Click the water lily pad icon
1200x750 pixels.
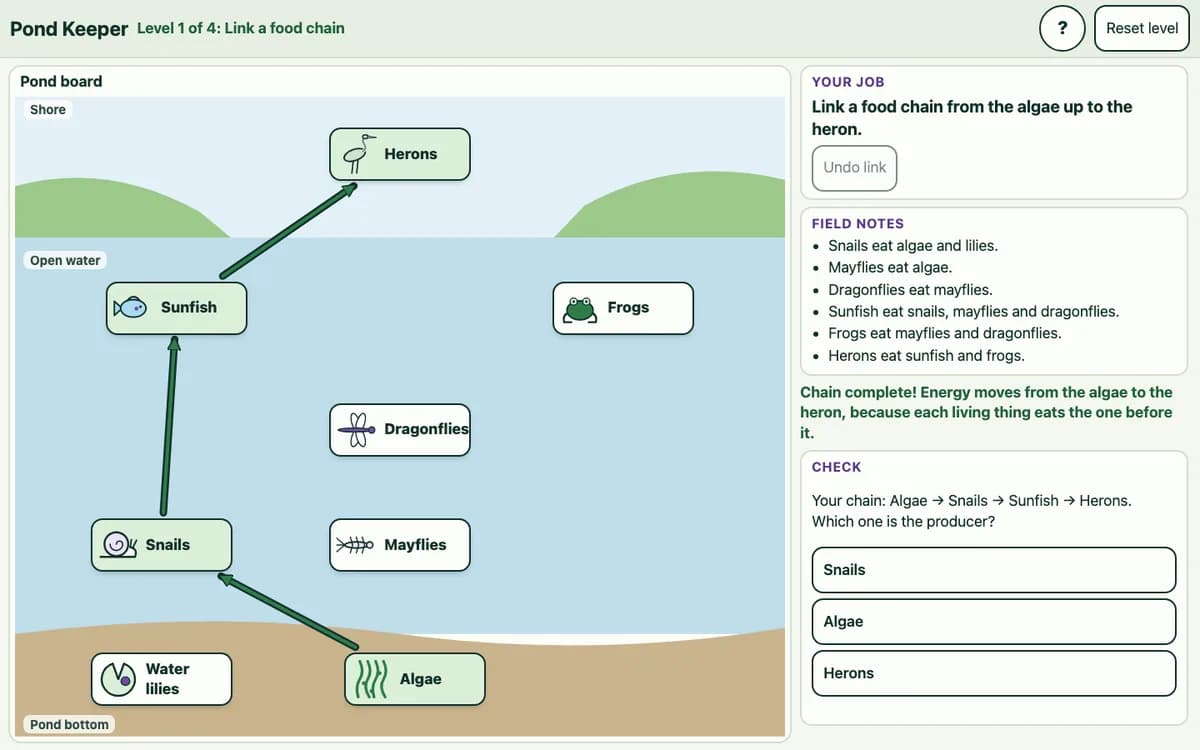click(x=120, y=679)
